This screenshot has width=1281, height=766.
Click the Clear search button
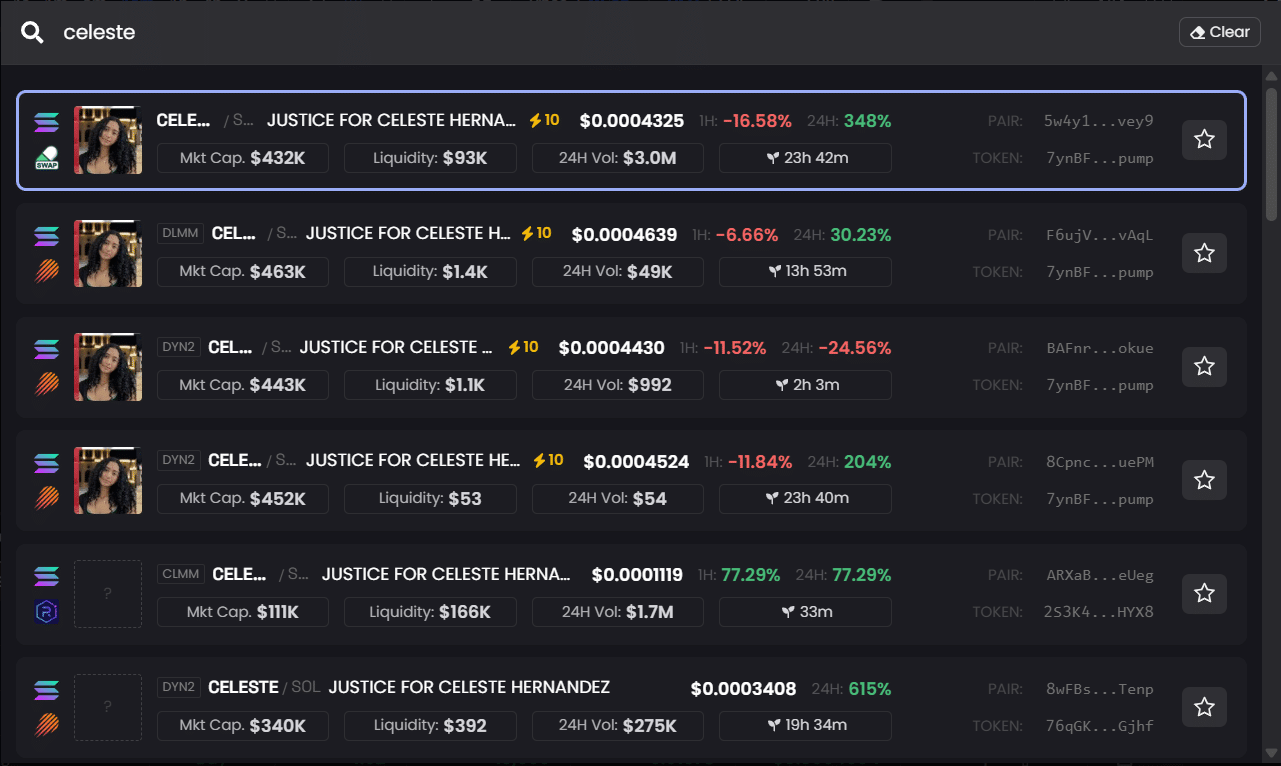(1219, 32)
